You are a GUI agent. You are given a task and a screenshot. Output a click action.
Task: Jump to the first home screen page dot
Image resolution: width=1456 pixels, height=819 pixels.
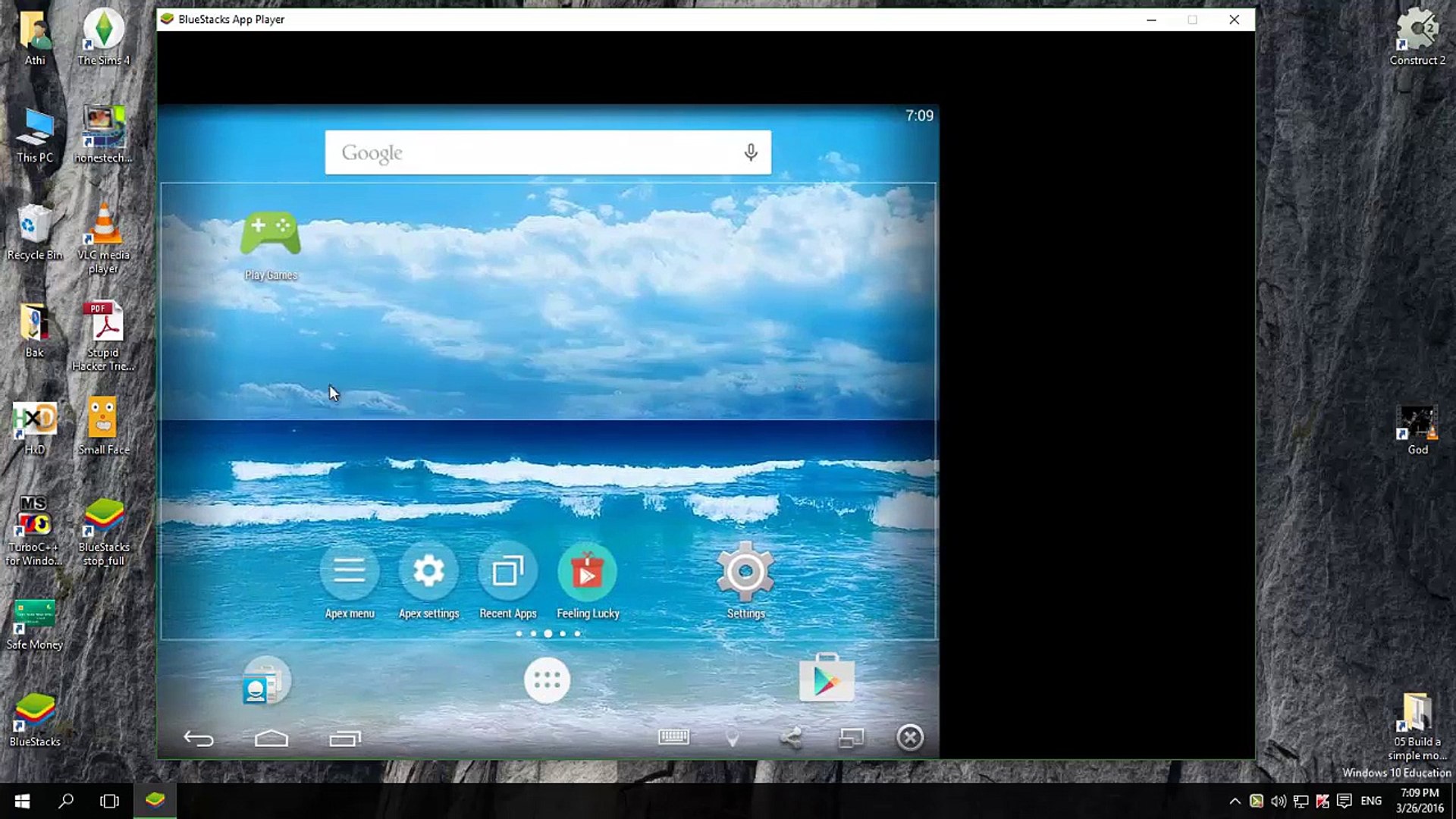(x=519, y=633)
